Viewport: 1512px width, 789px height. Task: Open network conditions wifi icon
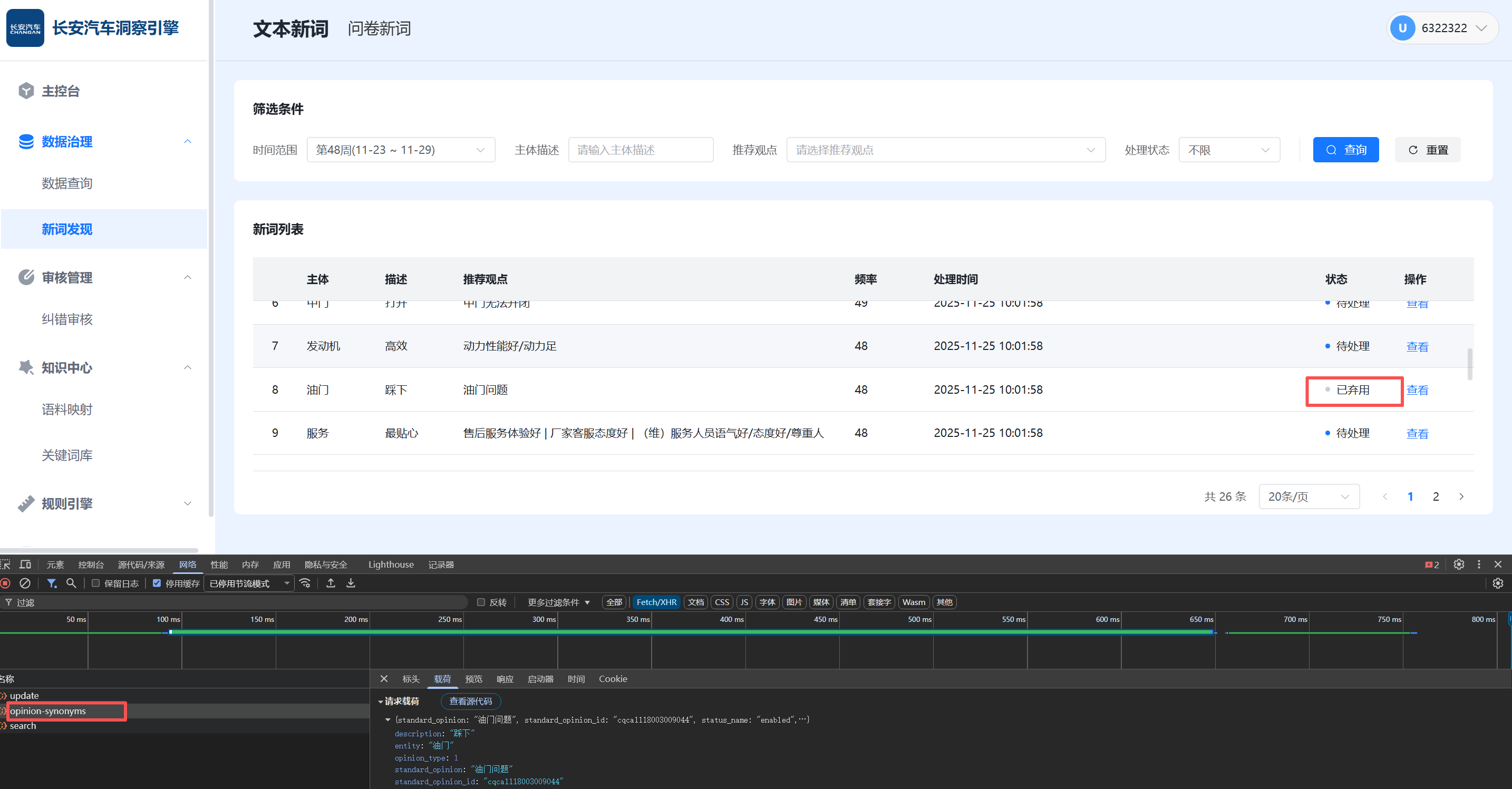[305, 583]
